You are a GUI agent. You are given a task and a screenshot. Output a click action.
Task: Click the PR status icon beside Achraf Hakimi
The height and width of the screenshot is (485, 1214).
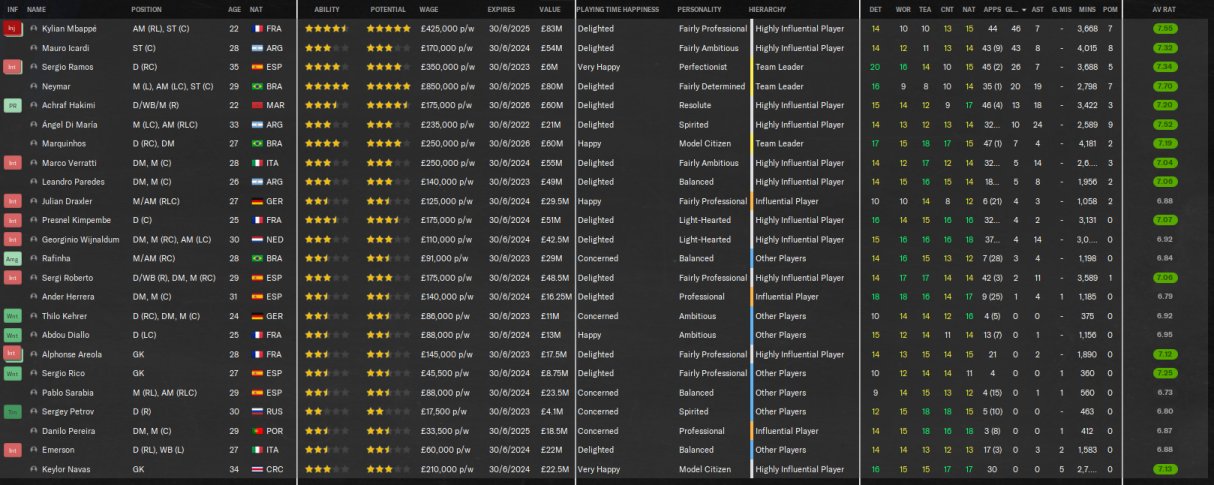(x=12, y=105)
